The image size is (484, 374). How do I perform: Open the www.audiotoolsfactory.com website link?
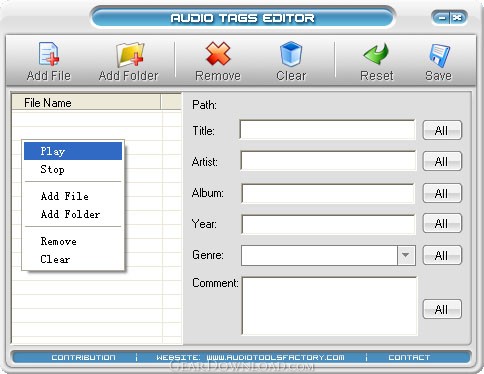[275, 357]
